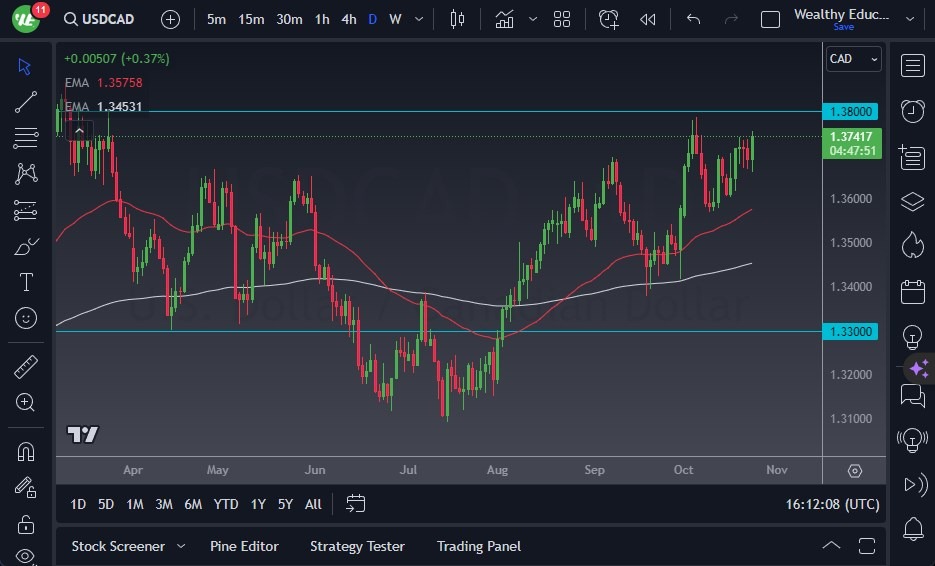Toggle lock all drawing tools
Image resolution: width=935 pixels, height=566 pixels.
pos(27,524)
